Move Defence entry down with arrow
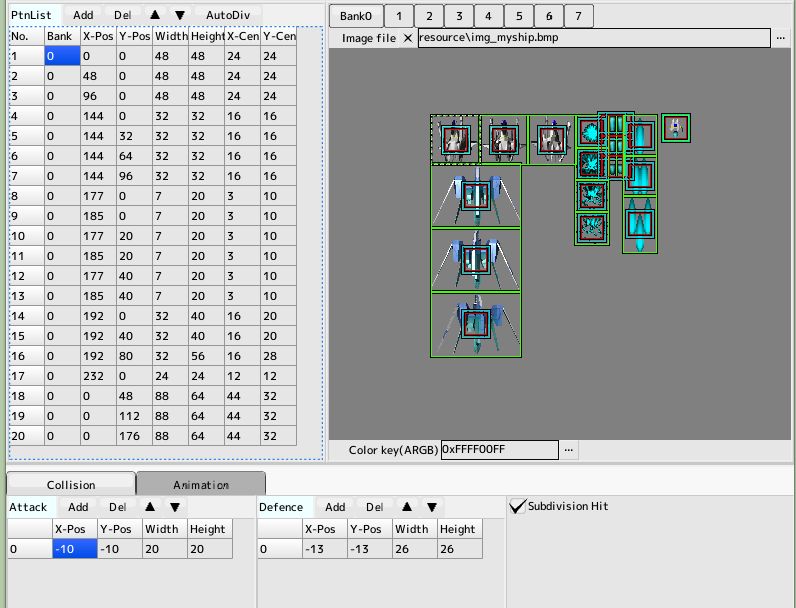The width and height of the screenshot is (796, 608). [432, 507]
